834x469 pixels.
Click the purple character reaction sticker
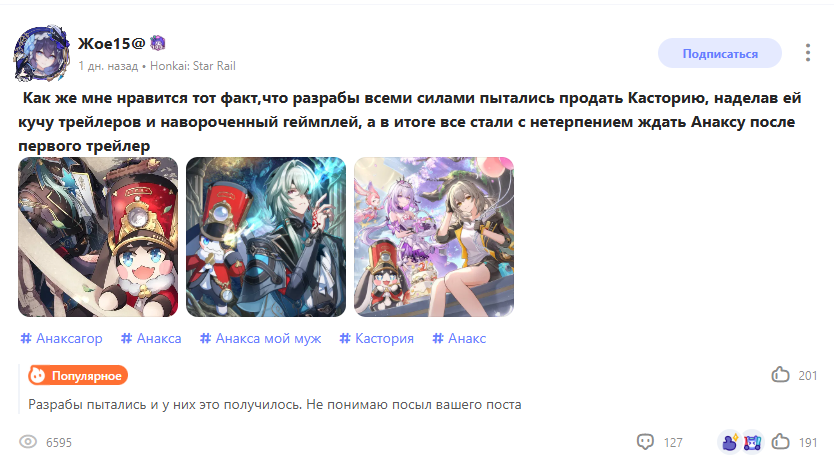[x=752, y=441]
